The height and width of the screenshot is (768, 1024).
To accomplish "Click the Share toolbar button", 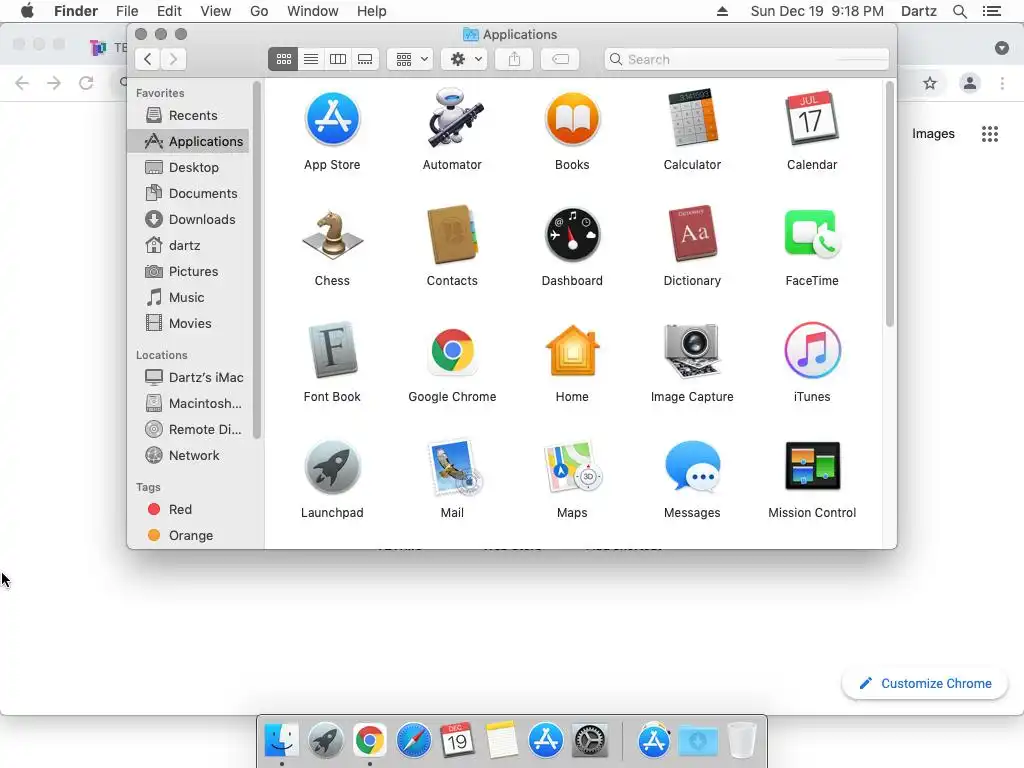I will 515,59.
